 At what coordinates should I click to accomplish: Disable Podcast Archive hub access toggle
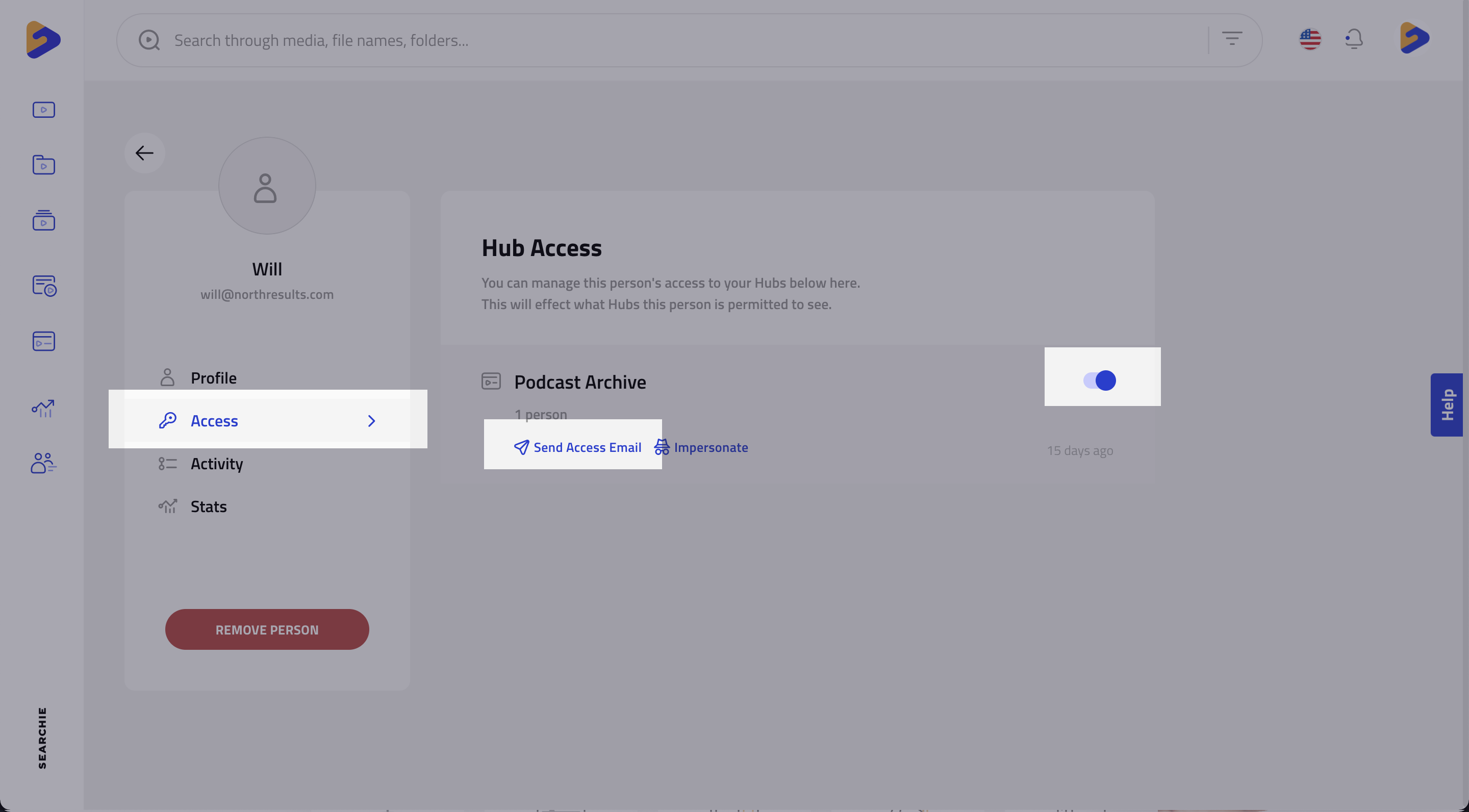[x=1100, y=380]
